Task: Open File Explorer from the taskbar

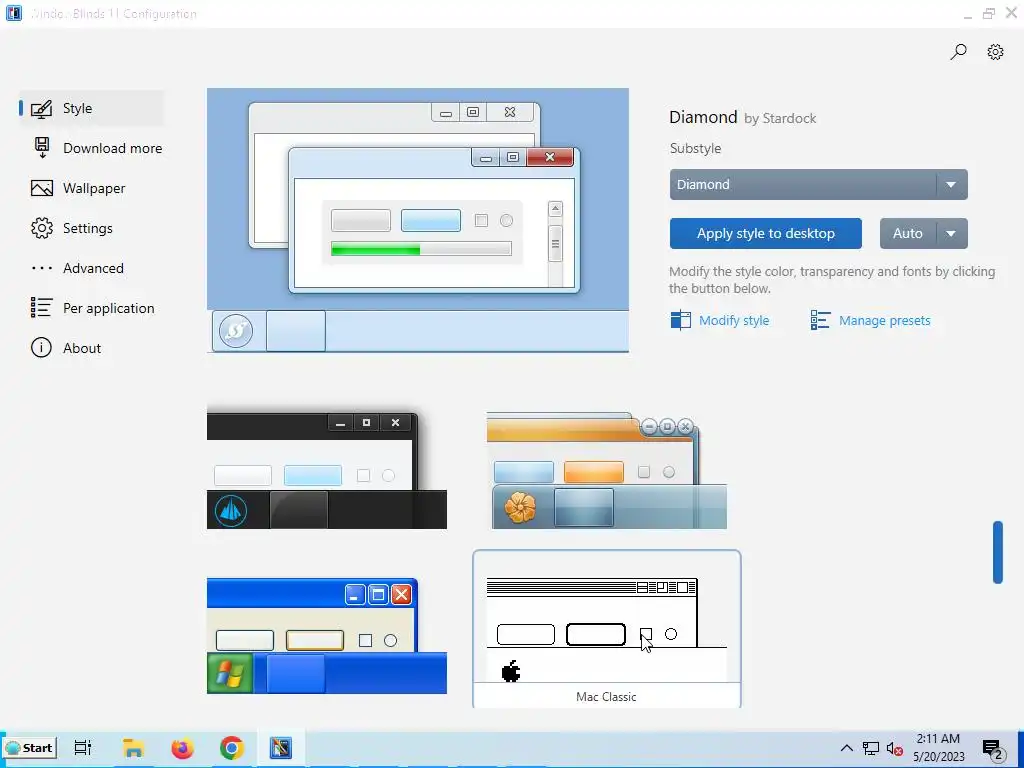Action: [133, 747]
